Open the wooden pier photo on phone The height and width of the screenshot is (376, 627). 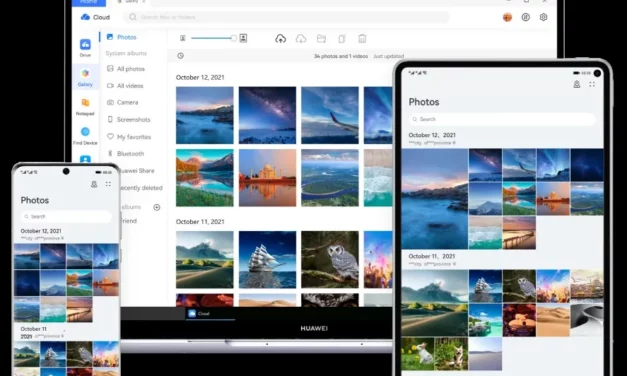click(x=80, y=309)
